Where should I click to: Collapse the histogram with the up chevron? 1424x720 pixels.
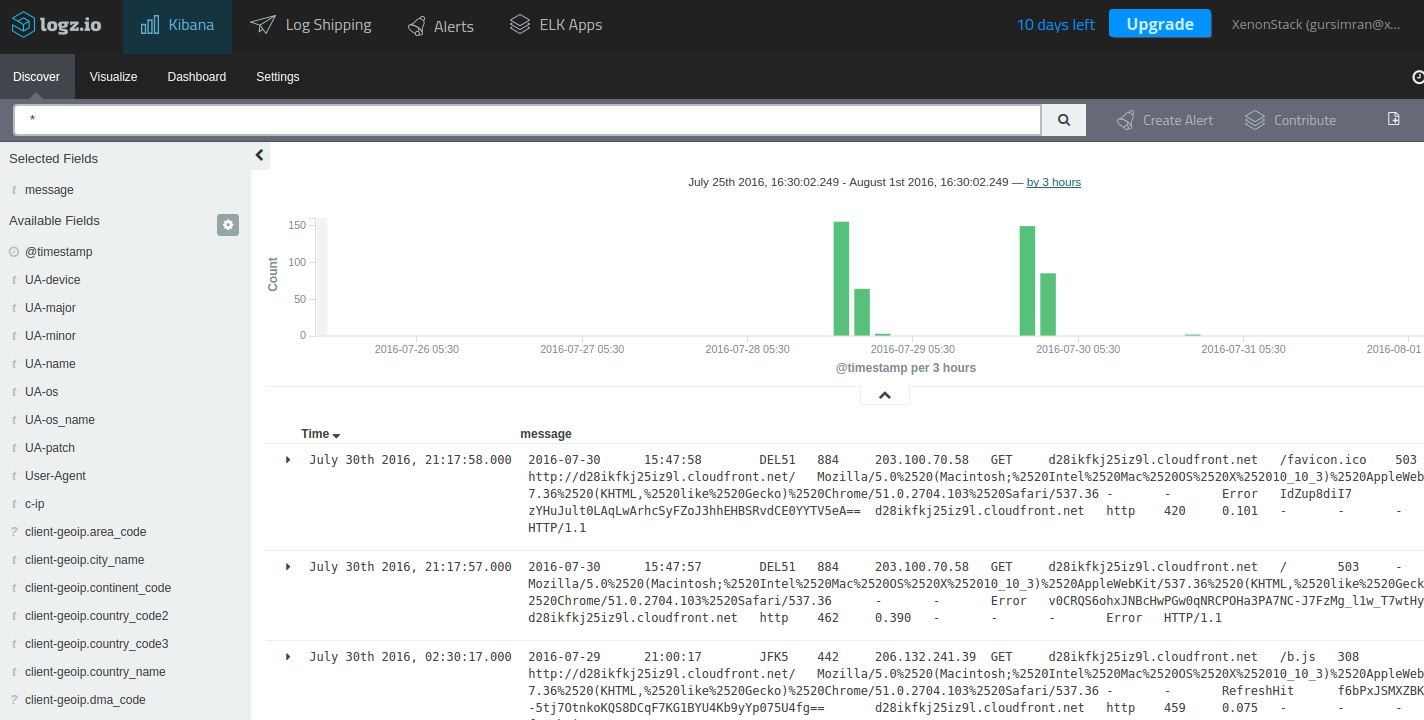(x=884, y=396)
